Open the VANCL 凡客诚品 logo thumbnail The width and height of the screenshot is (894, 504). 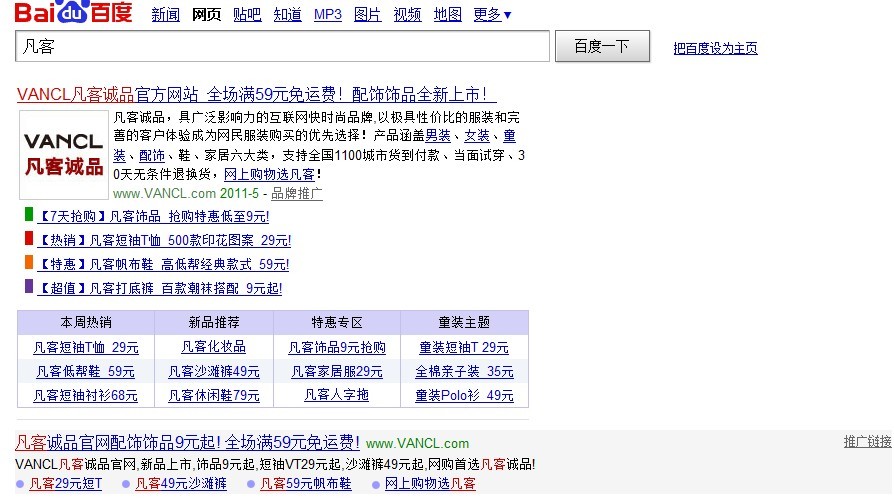64,155
